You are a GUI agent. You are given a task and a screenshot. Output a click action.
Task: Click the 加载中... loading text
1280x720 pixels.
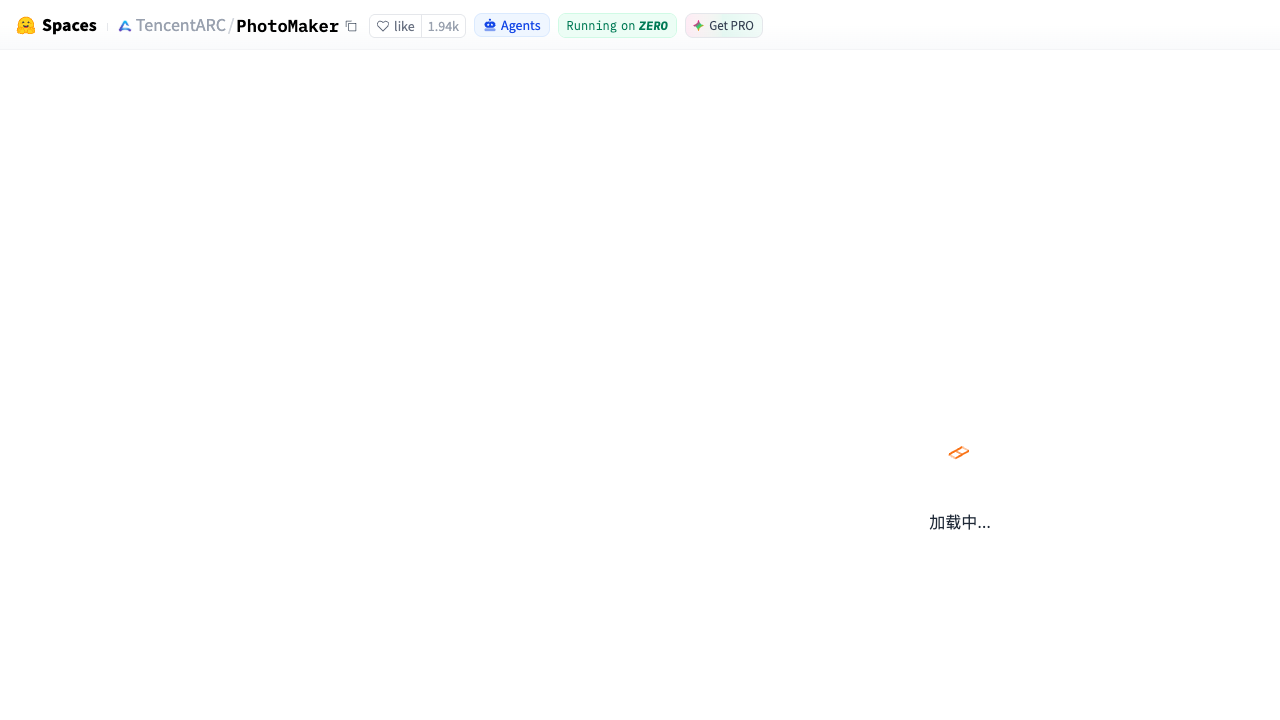[x=960, y=522]
